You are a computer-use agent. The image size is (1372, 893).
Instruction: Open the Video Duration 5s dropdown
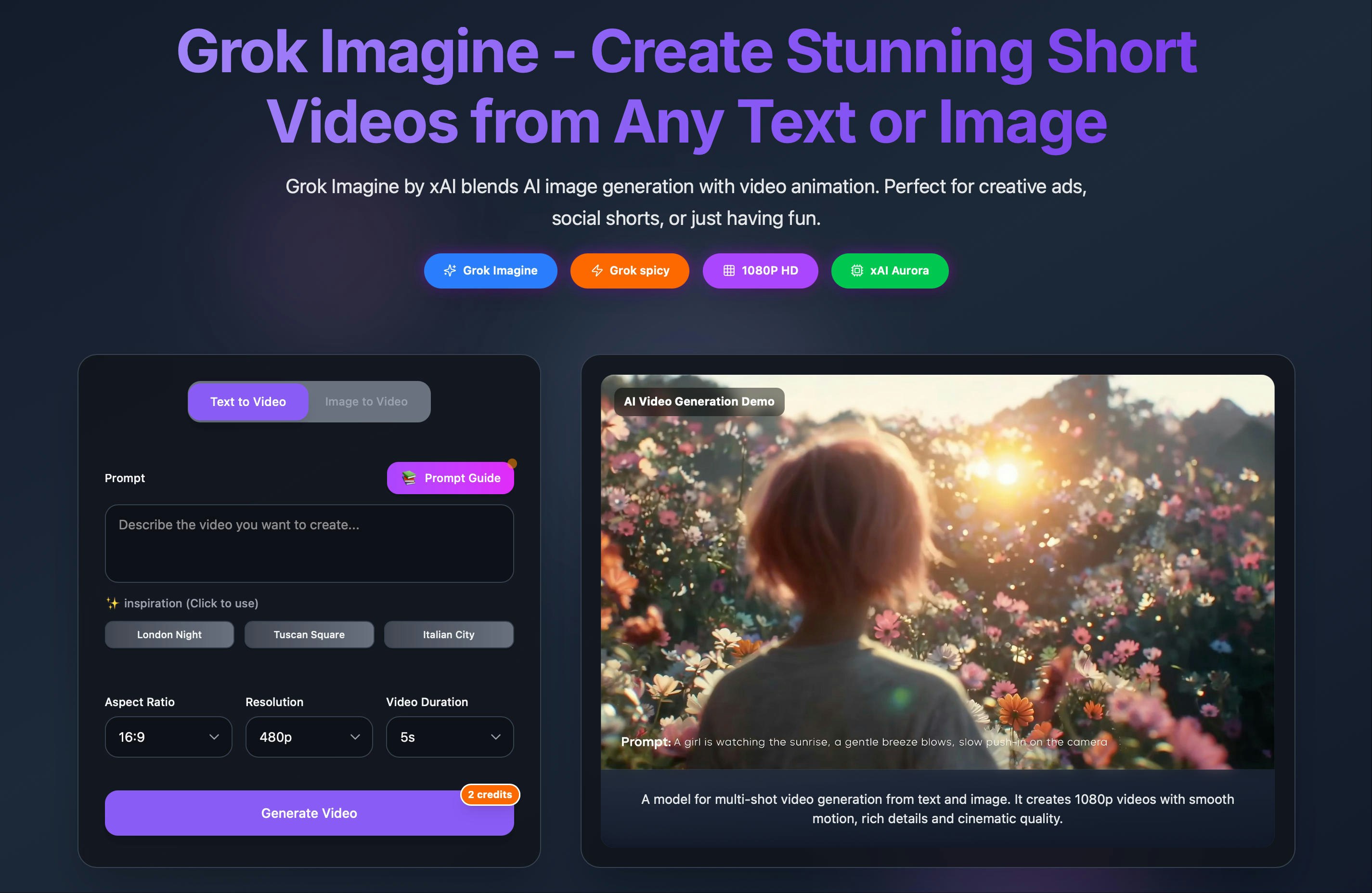[x=450, y=736]
